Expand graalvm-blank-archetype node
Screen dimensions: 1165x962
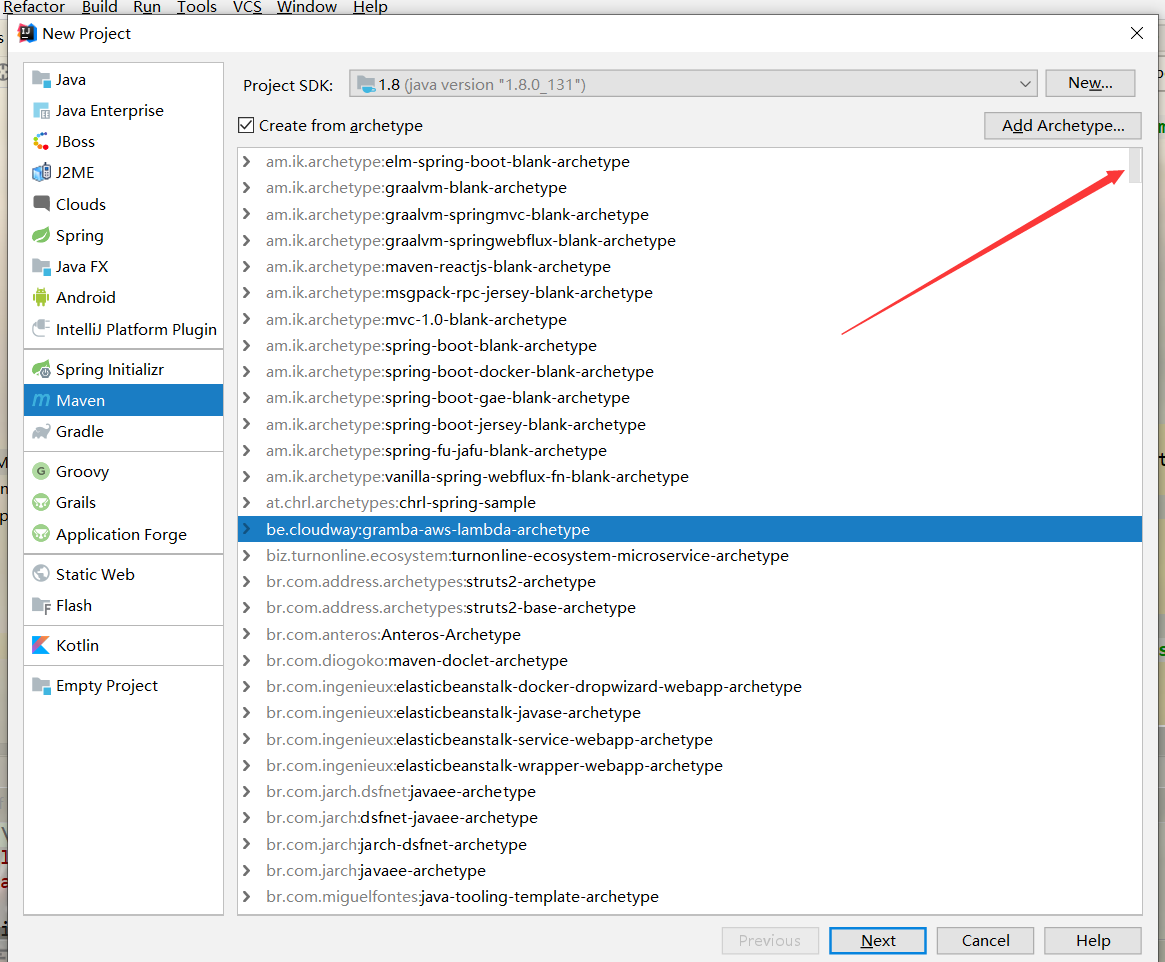click(246, 187)
